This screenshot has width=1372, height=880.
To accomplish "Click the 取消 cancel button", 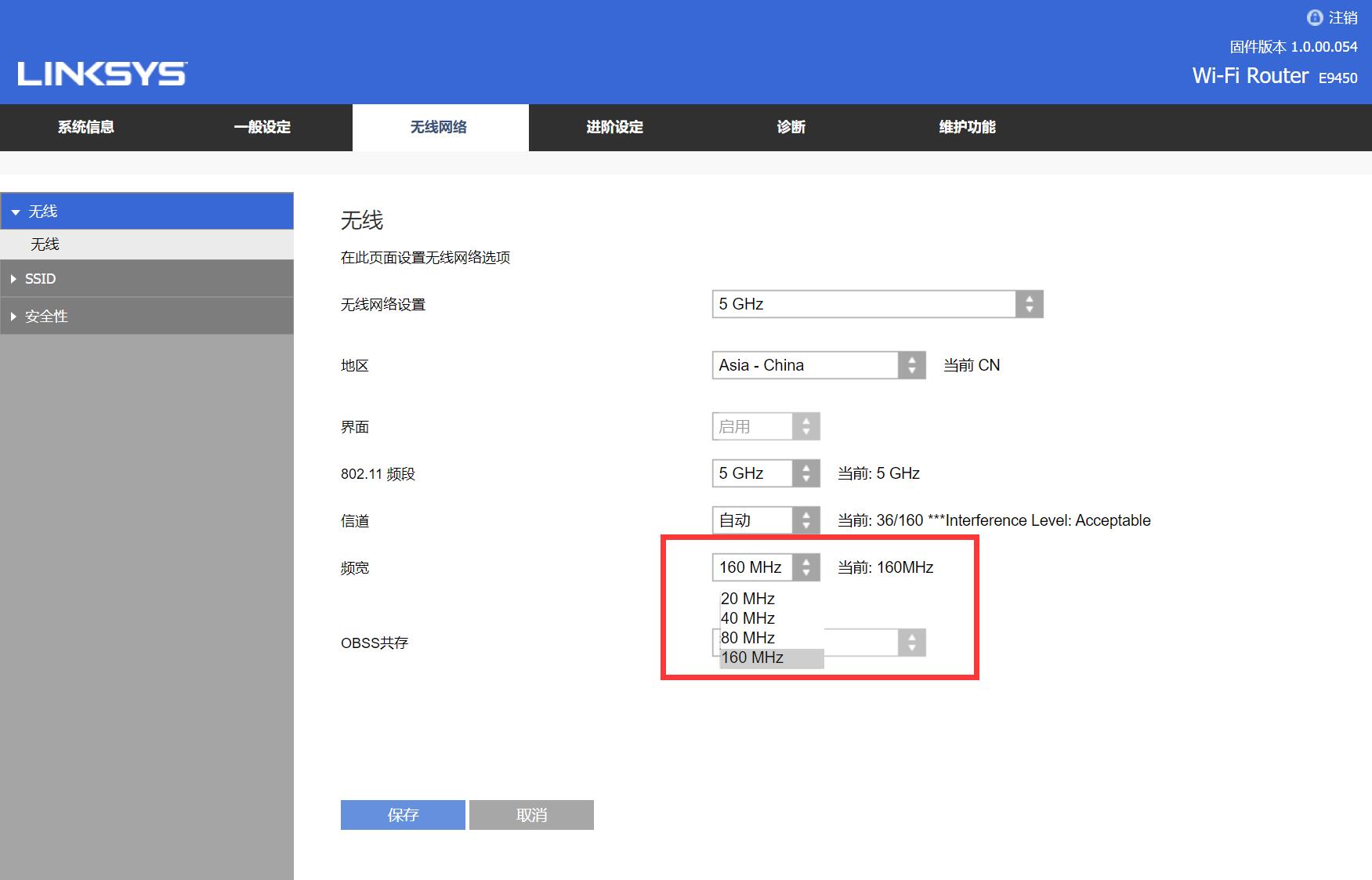I will point(530,814).
